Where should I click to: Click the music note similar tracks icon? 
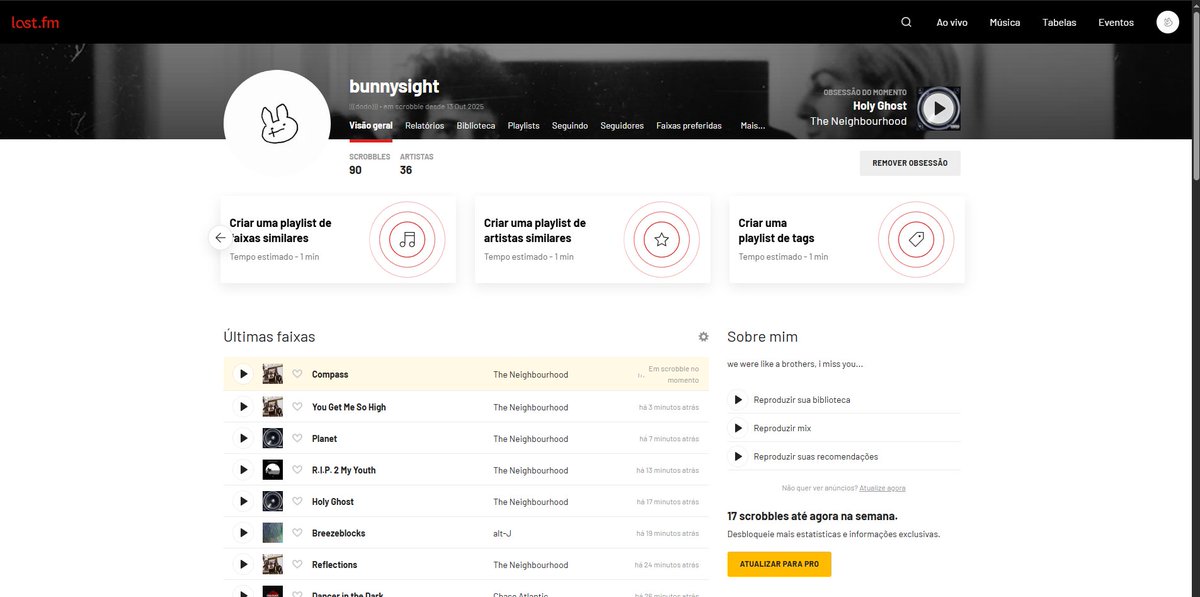pos(406,240)
